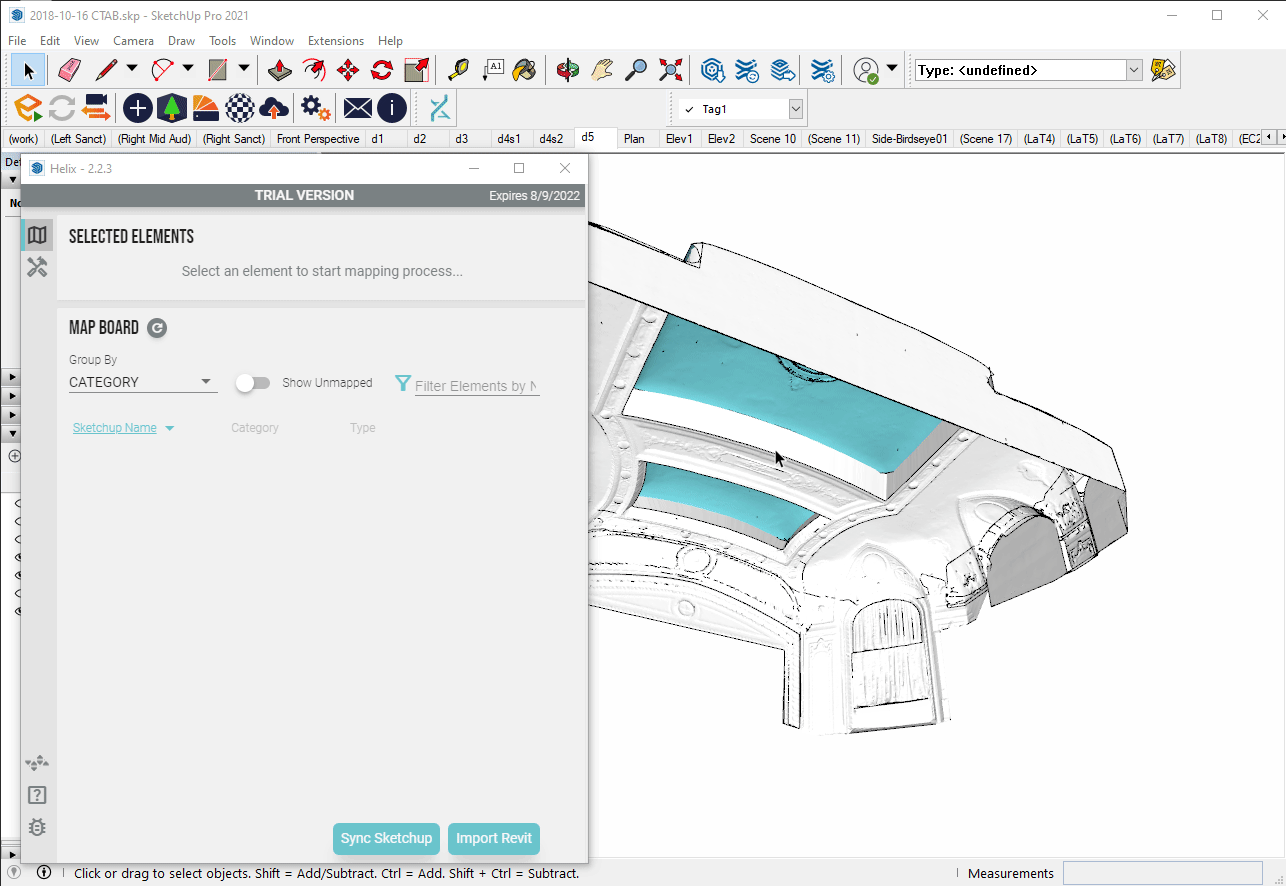The image size is (1286, 886).
Task: Click the Enscape plus circle icon
Action: pos(137,108)
